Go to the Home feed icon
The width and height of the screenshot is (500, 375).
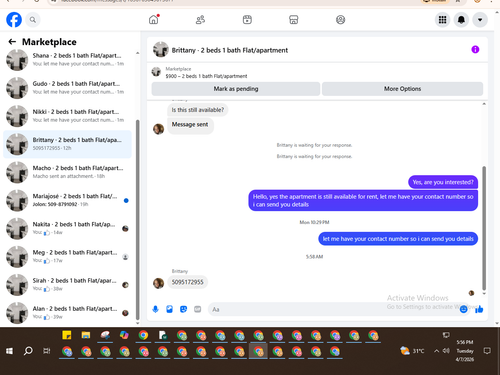pos(154,20)
